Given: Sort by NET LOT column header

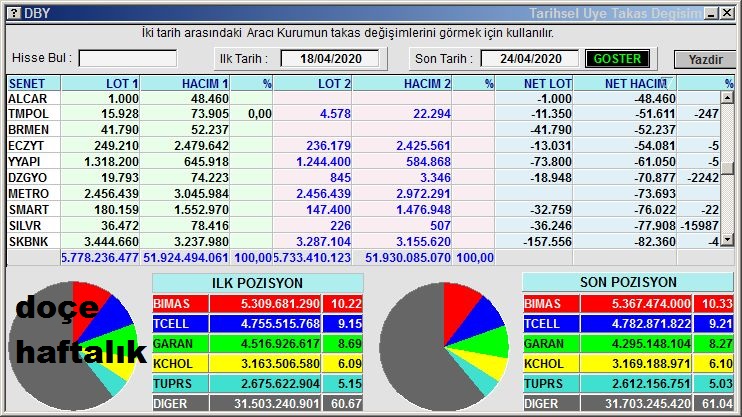Looking at the screenshot, I should (534, 84).
